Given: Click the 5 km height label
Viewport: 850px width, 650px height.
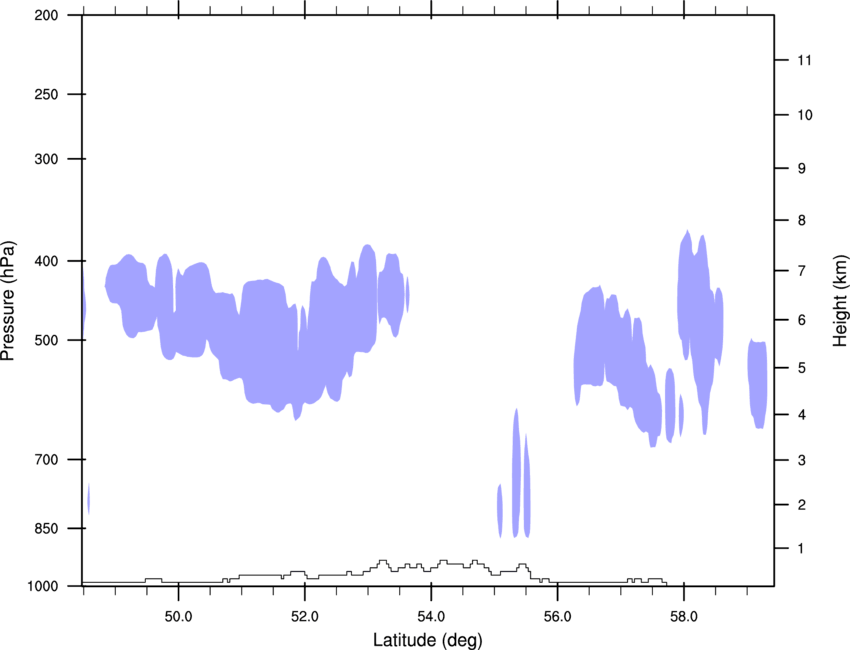Looking at the screenshot, I should click(x=802, y=368).
